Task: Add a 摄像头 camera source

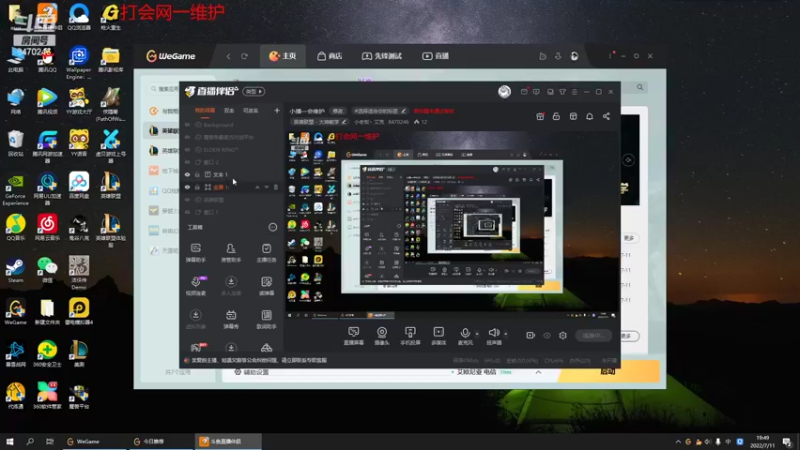Action: (382, 336)
